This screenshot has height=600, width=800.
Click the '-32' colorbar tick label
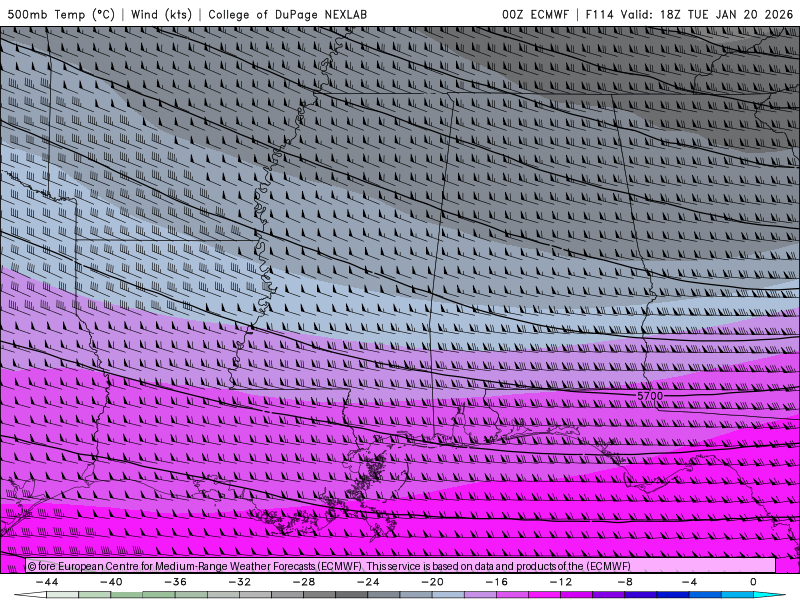(x=240, y=582)
